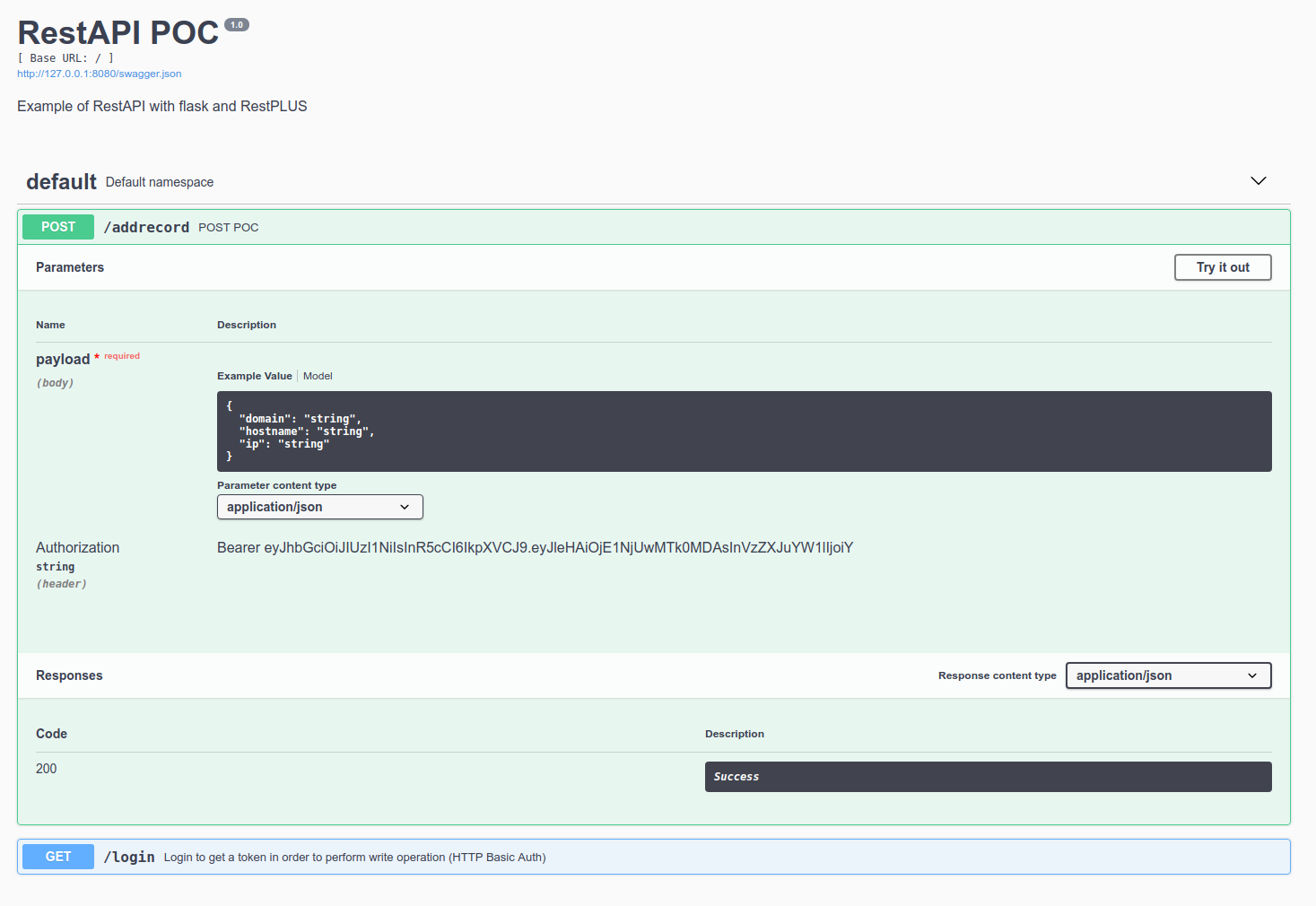Click the 1.0 version badge
Viewport: 1316px width, 906px height.
click(237, 25)
